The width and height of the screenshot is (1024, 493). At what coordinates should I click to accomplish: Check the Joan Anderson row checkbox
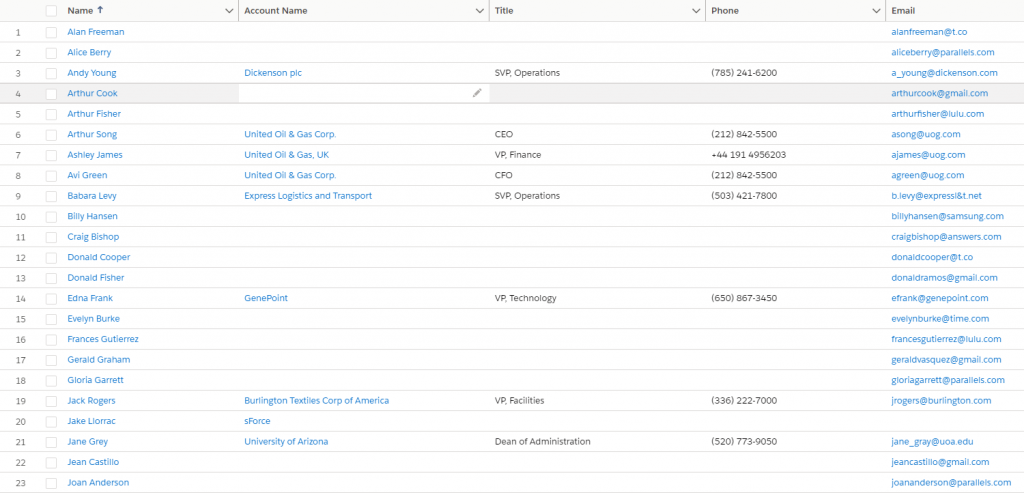pyautogui.click(x=51, y=483)
